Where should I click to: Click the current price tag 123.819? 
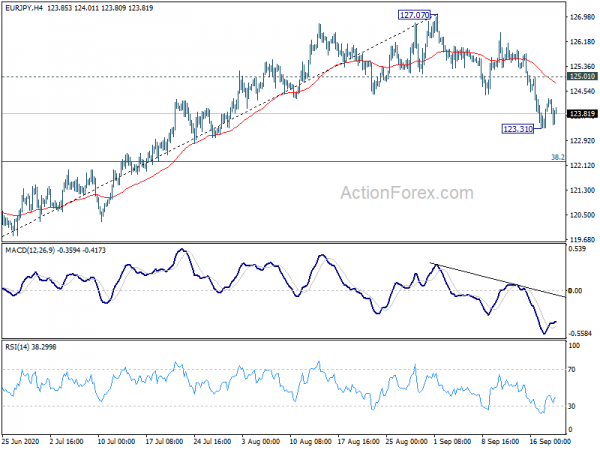582,114
